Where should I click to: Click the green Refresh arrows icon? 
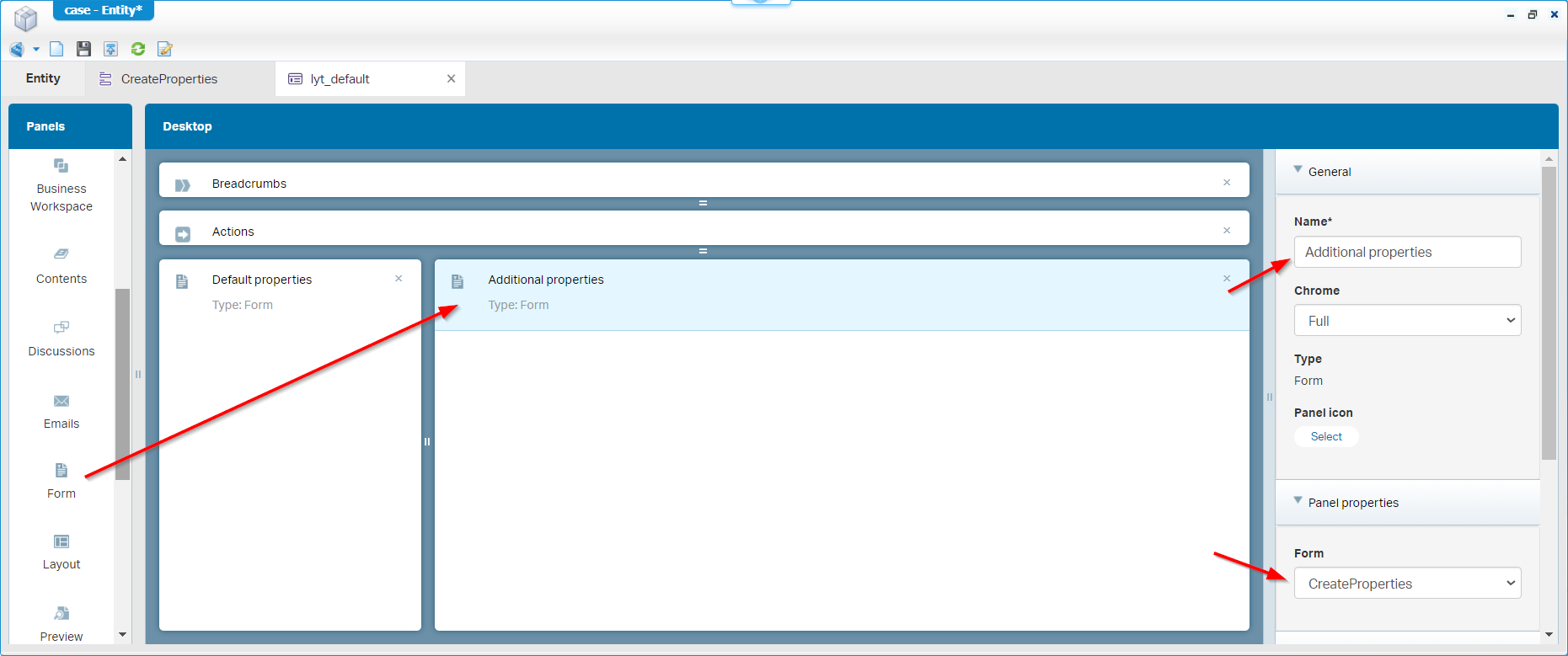[x=138, y=49]
